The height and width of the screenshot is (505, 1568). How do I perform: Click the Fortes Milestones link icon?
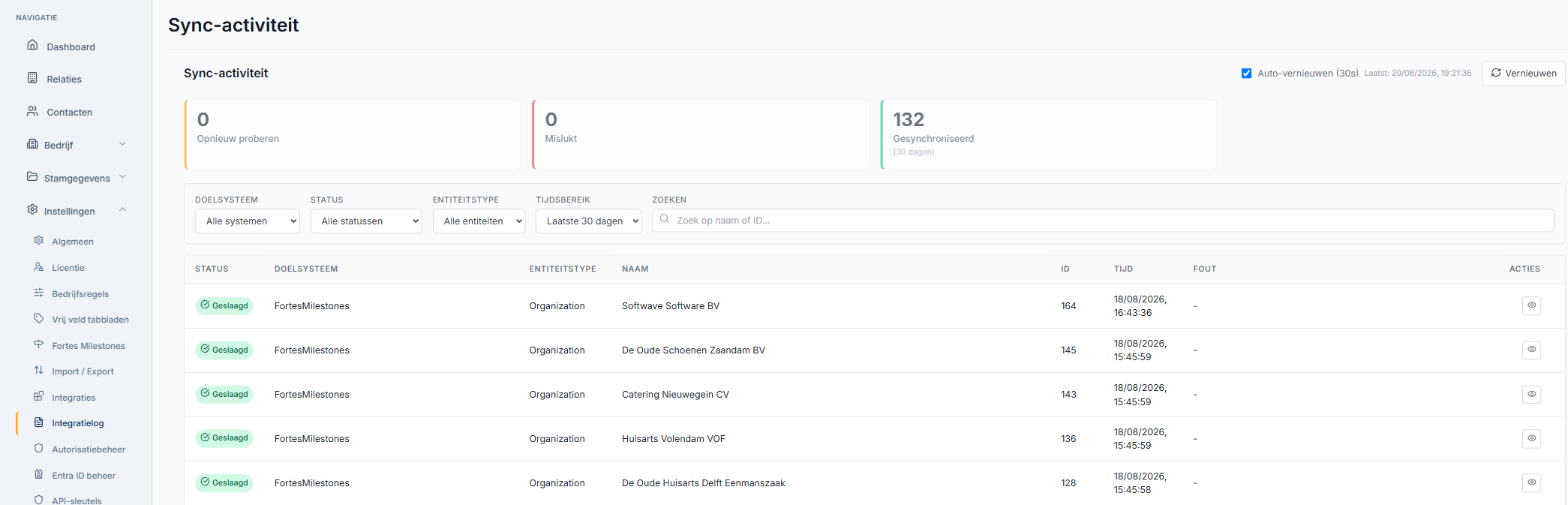39,345
